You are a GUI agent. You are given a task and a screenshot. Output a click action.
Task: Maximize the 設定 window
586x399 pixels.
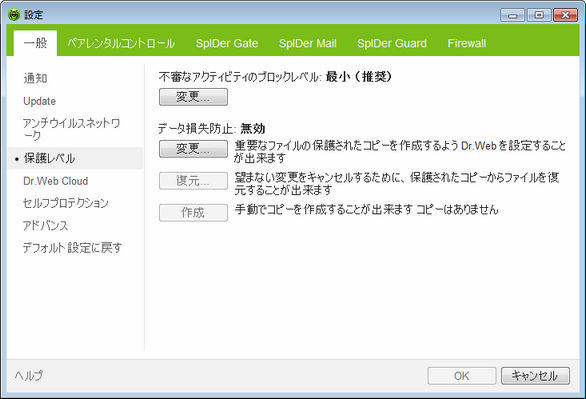539,15
